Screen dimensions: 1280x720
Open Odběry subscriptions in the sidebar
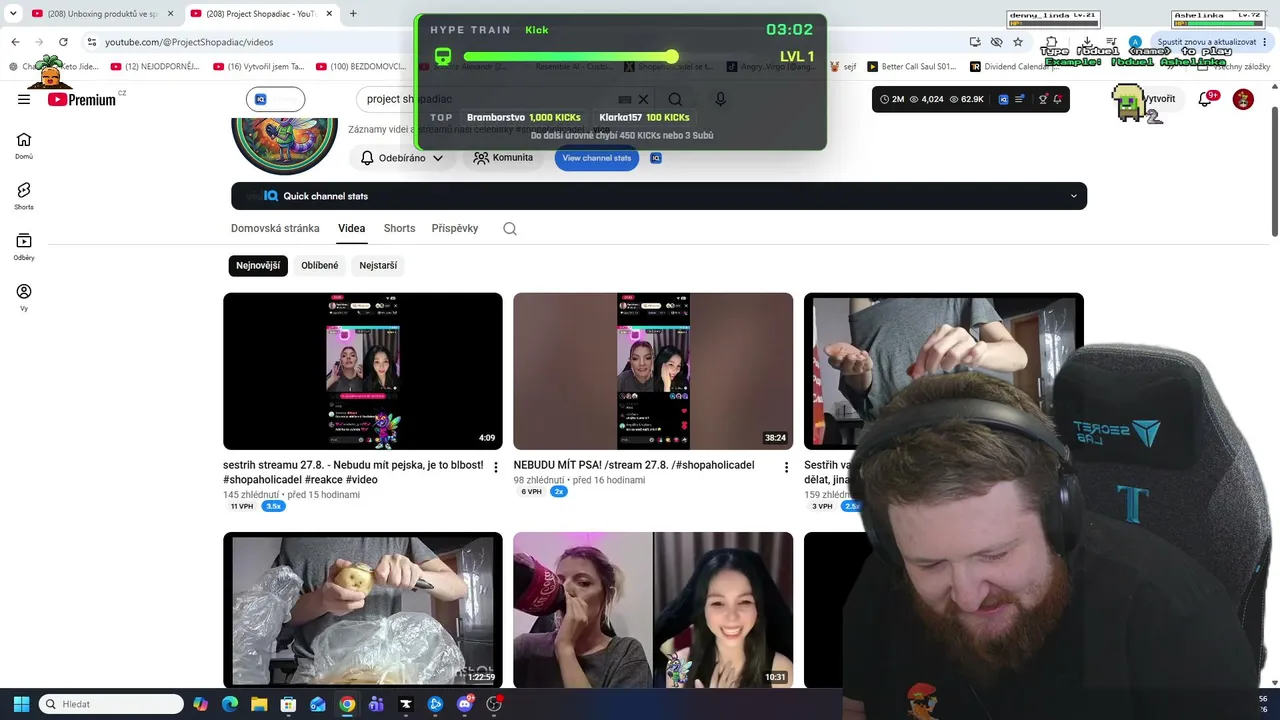point(24,246)
